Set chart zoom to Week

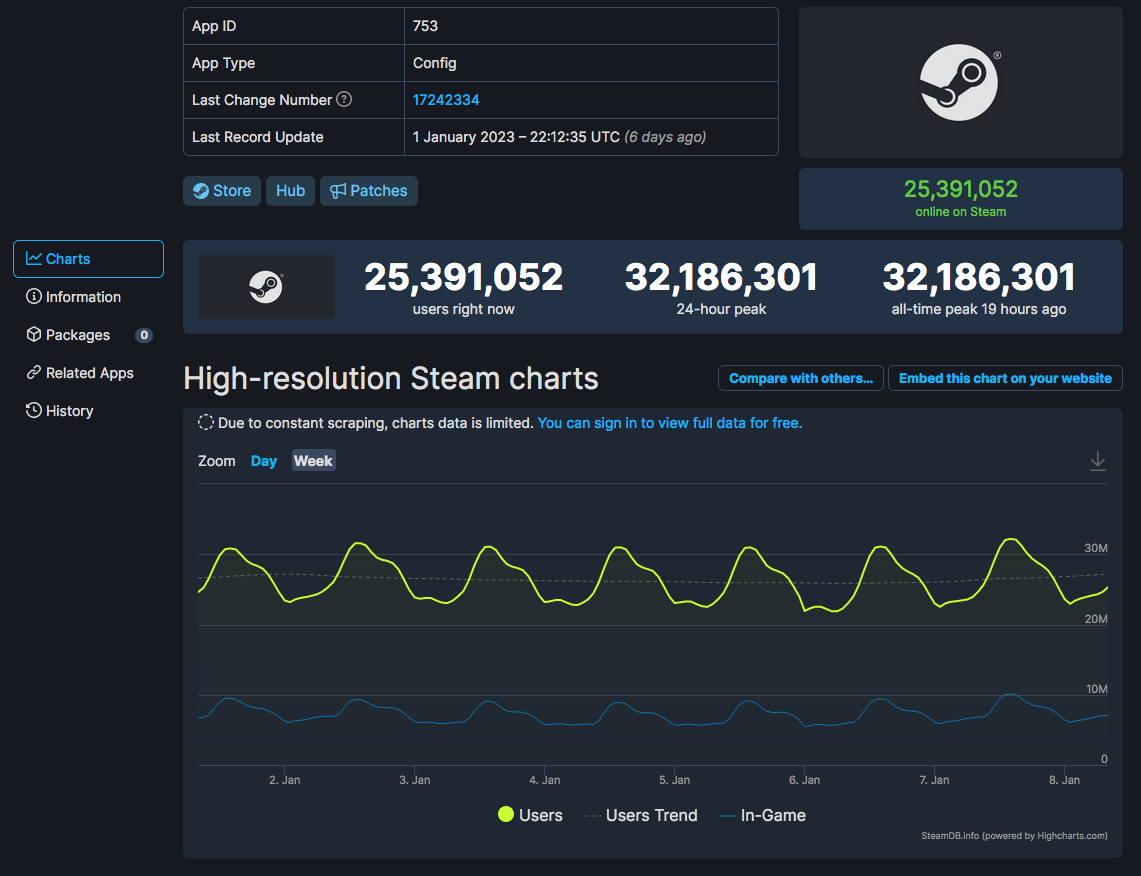click(x=313, y=461)
